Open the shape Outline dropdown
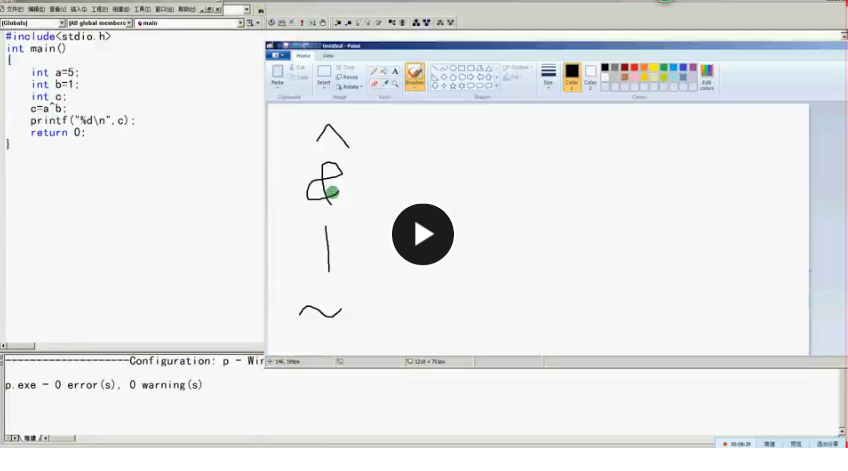This screenshot has width=848, height=471. click(518, 68)
